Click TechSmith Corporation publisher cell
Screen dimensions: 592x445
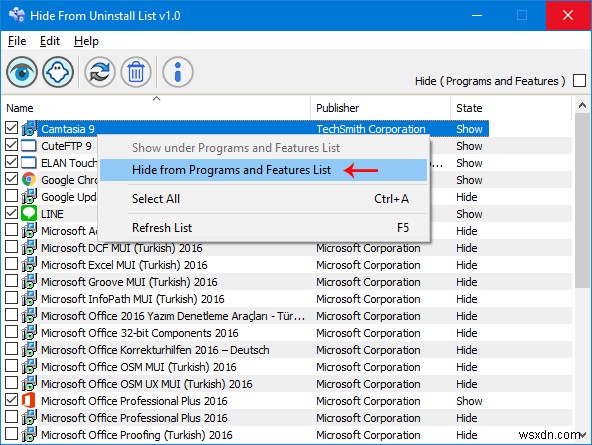point(371,129)
